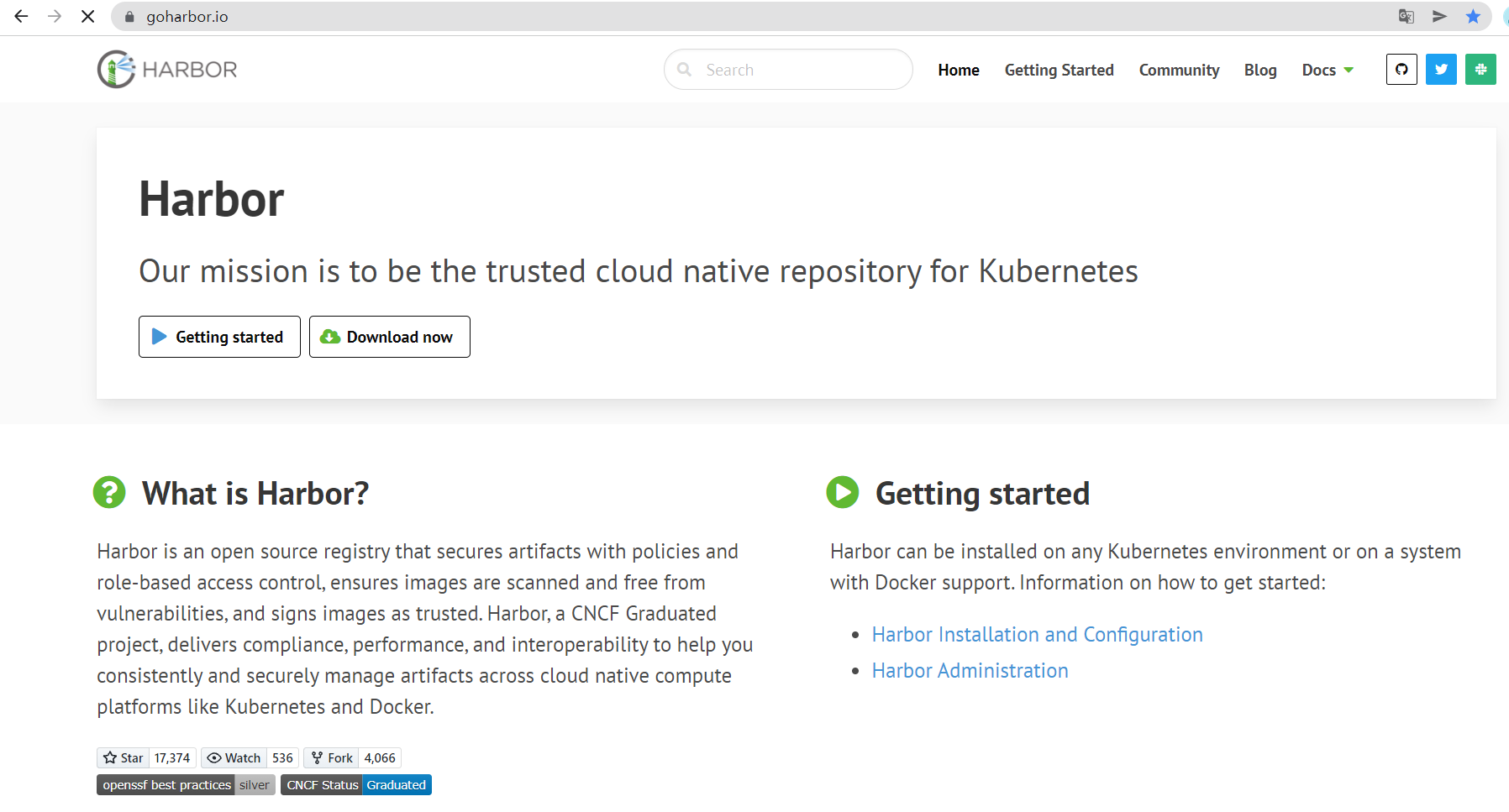This screenshot has height=812, width=1509.
Task: Open the Community nav item
Action: click(1179, 70)
